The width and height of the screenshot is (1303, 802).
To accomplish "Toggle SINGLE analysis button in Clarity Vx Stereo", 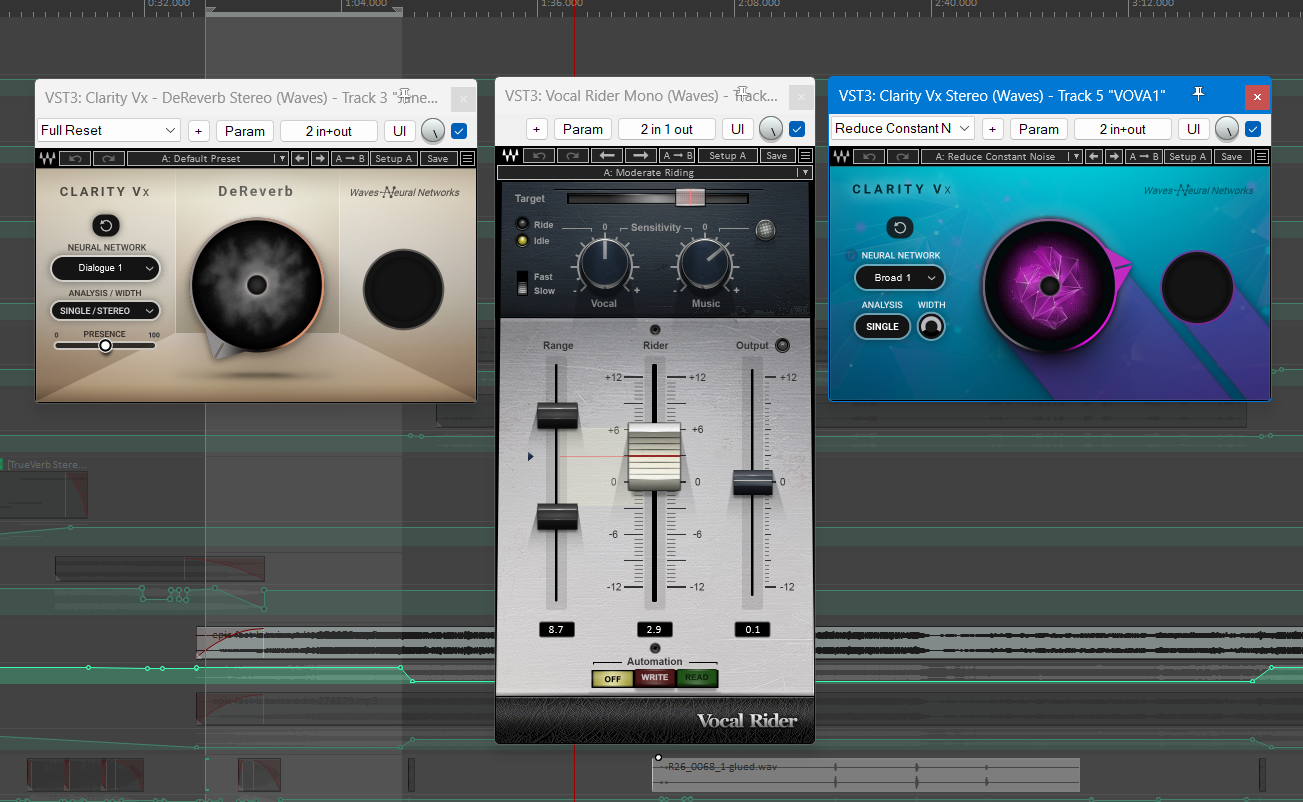I will coord(882,326).
